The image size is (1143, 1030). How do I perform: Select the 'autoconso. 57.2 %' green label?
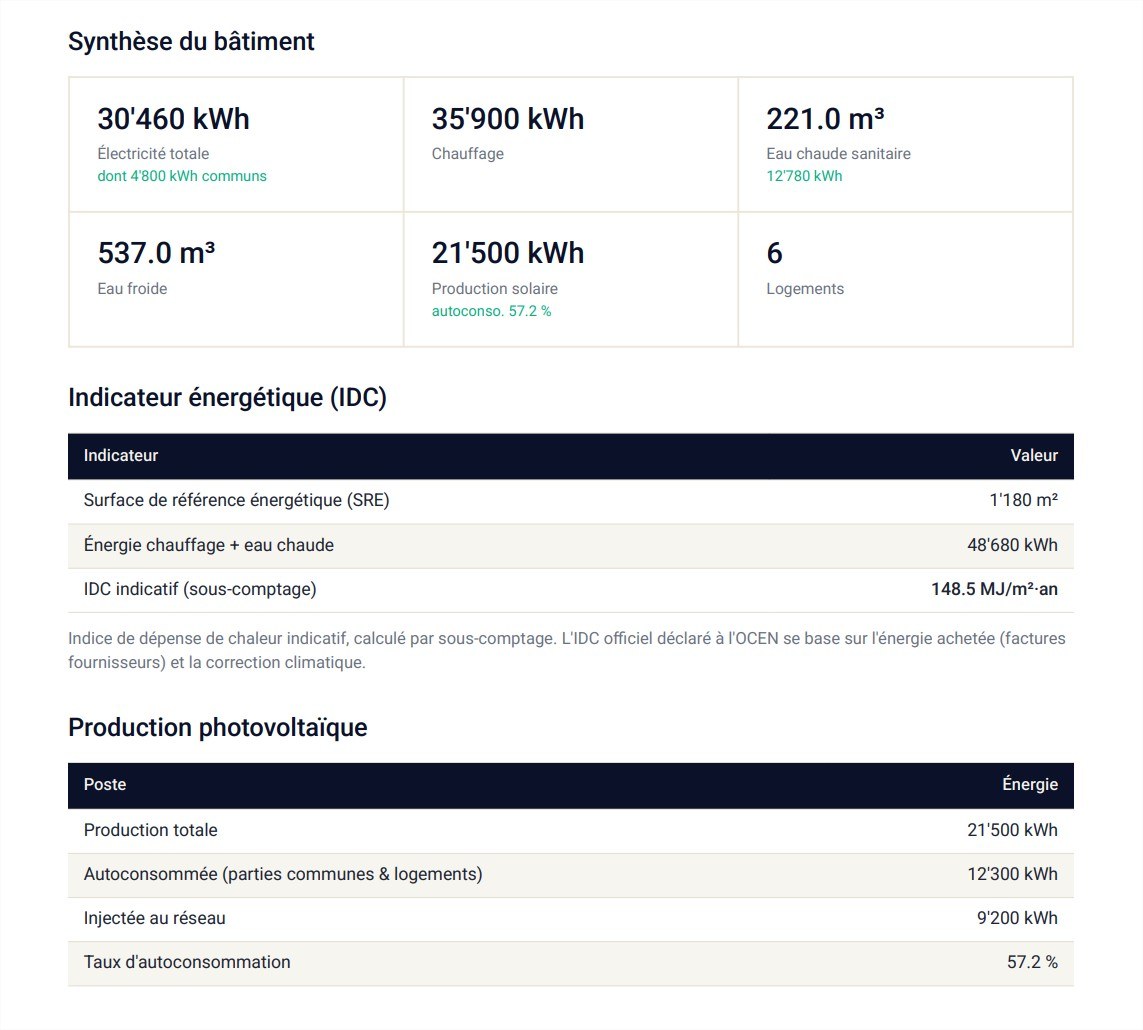[491, 311]
